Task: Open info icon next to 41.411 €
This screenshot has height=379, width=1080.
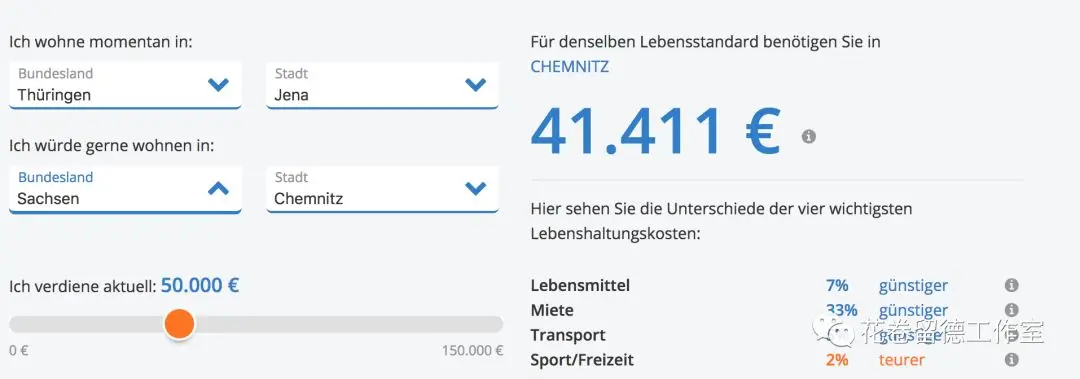Action: [809, 136]
